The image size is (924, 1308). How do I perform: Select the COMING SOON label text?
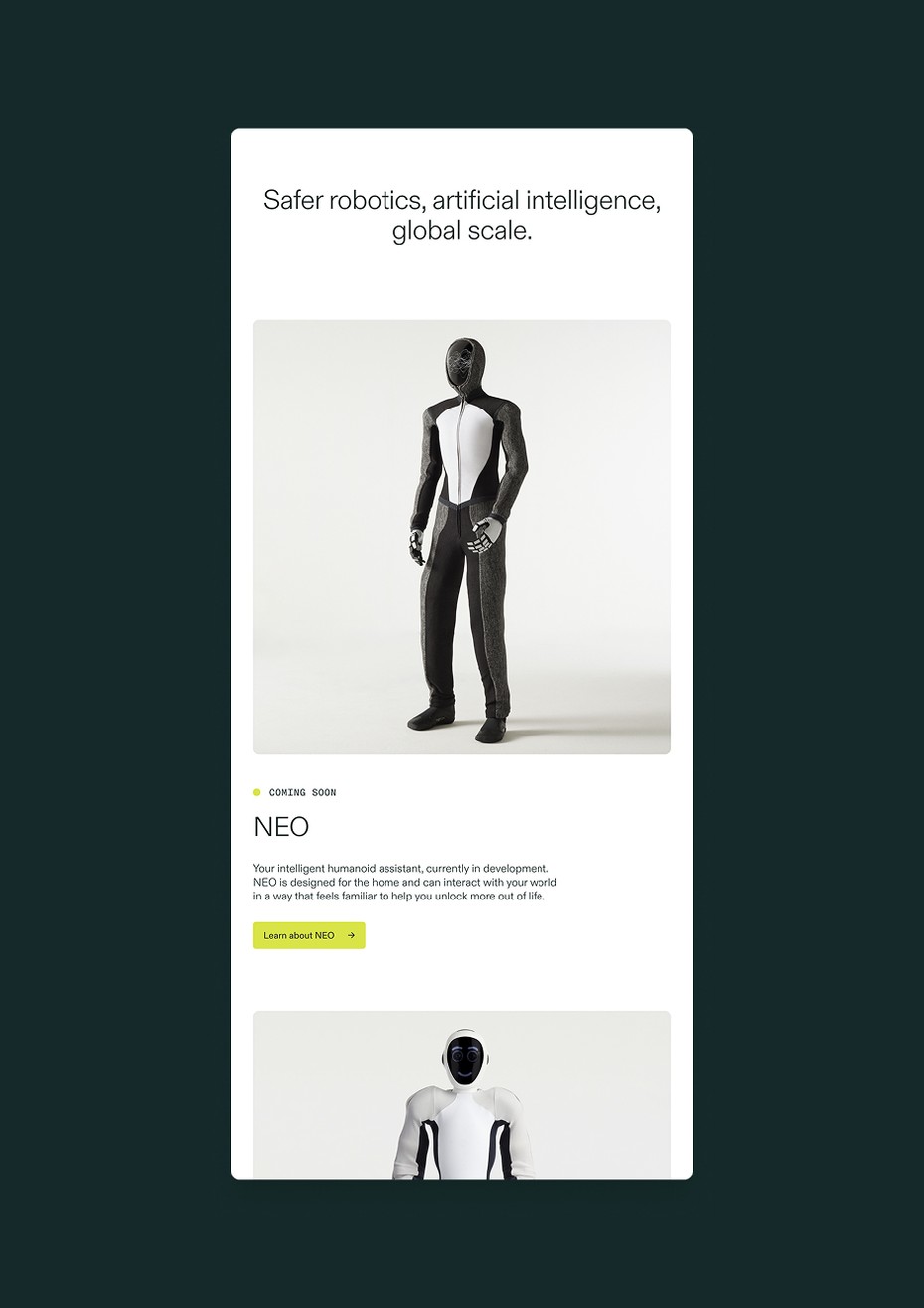coord(303,793)
